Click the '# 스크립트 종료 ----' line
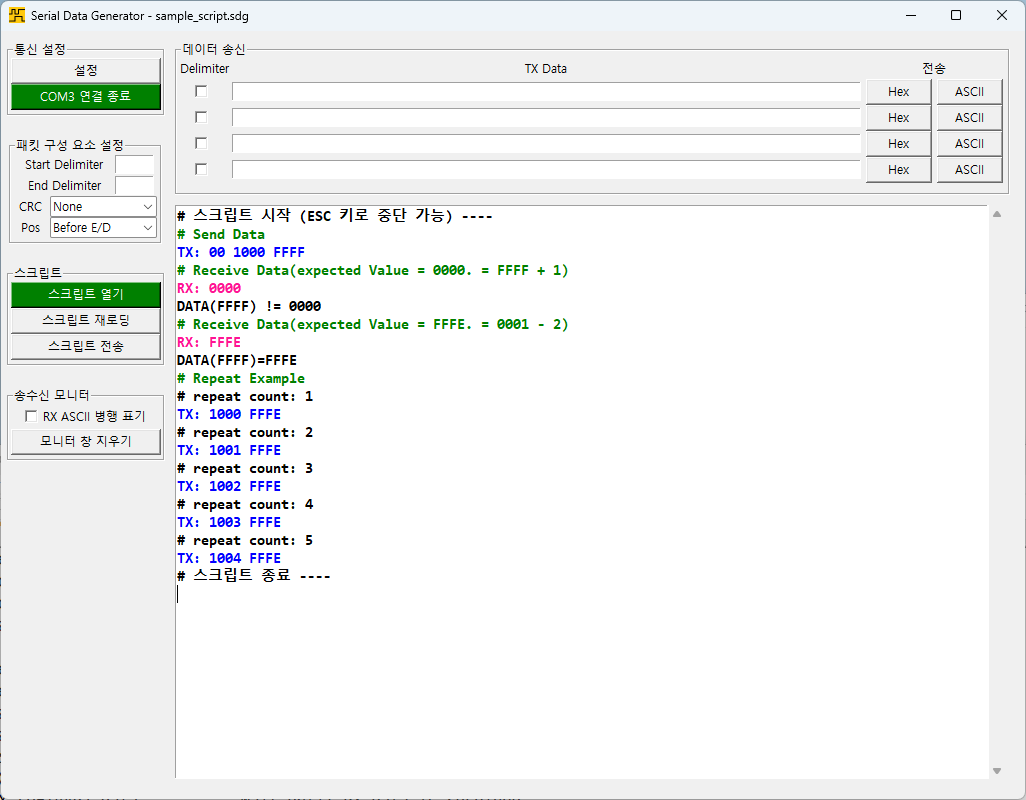This screenshot has width=1026, height=800. (254, 576)
